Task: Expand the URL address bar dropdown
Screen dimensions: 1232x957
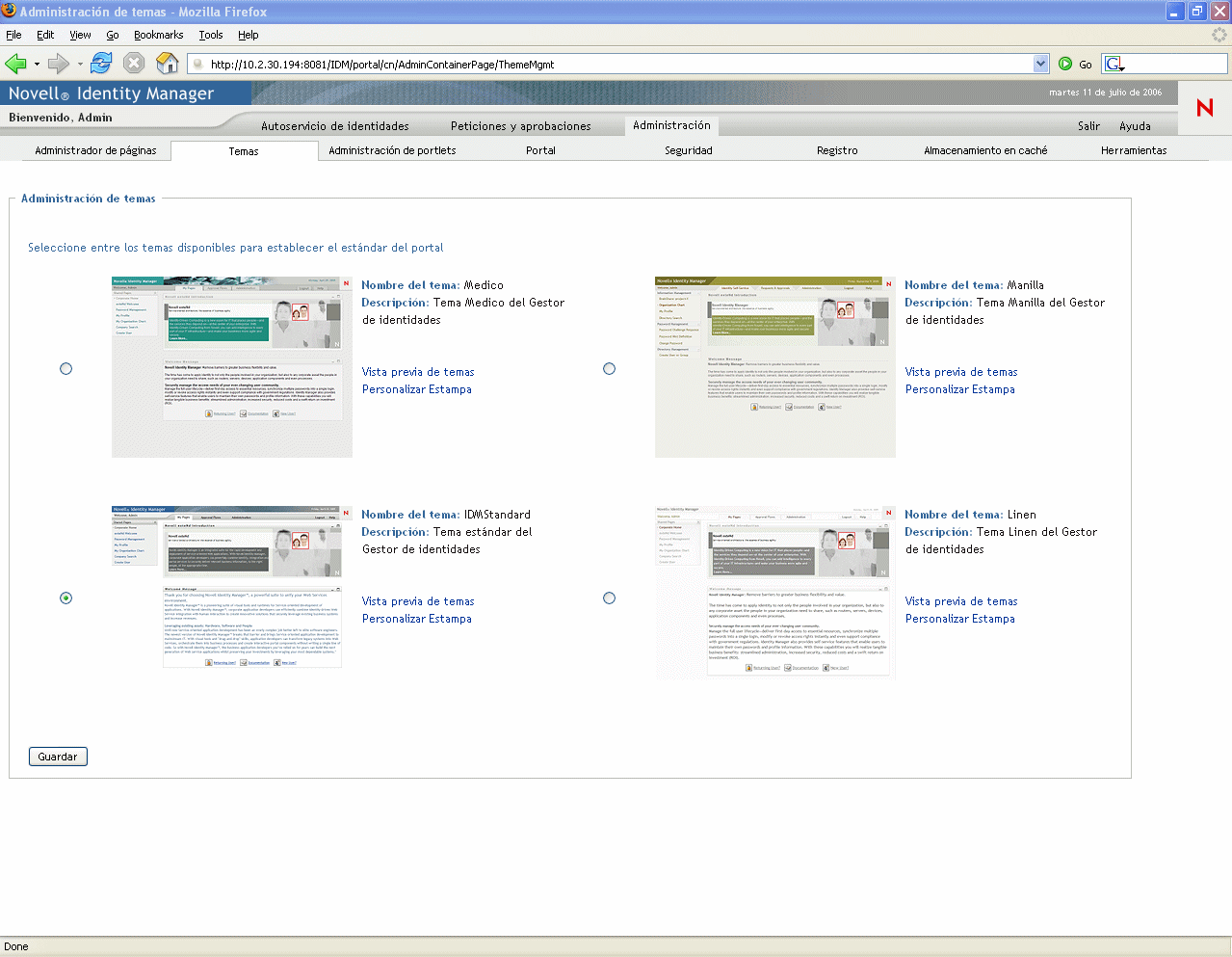Action: [x=1040, y=64]
